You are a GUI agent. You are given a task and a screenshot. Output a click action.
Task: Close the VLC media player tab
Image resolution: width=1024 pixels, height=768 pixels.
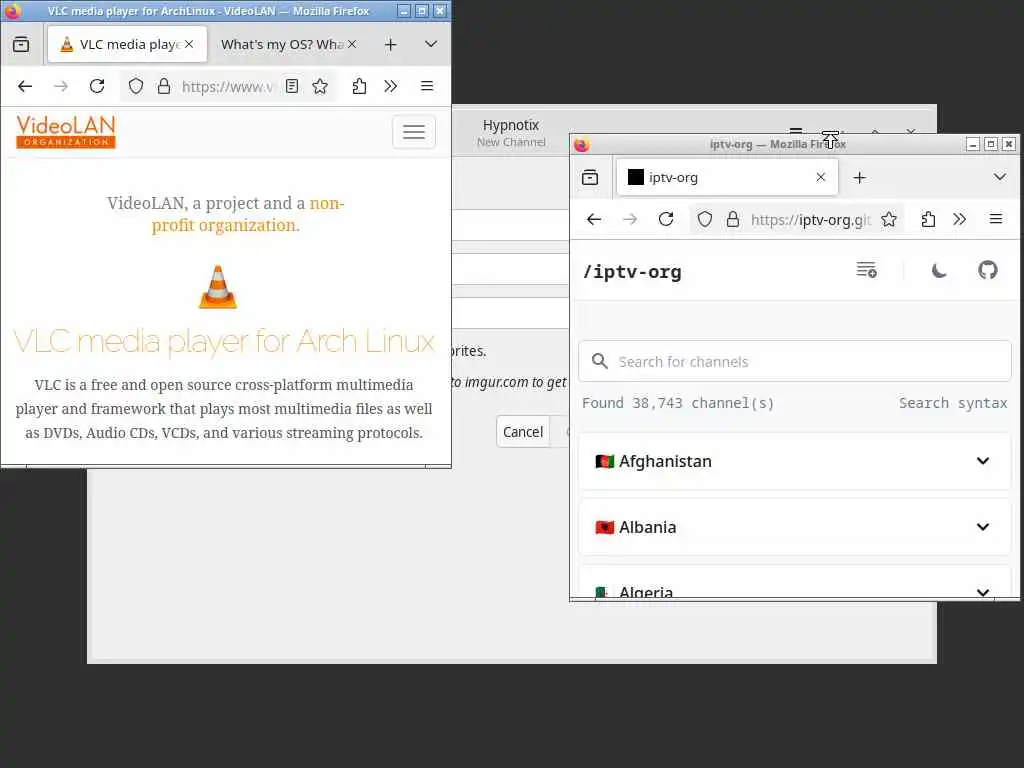point(189,44)
